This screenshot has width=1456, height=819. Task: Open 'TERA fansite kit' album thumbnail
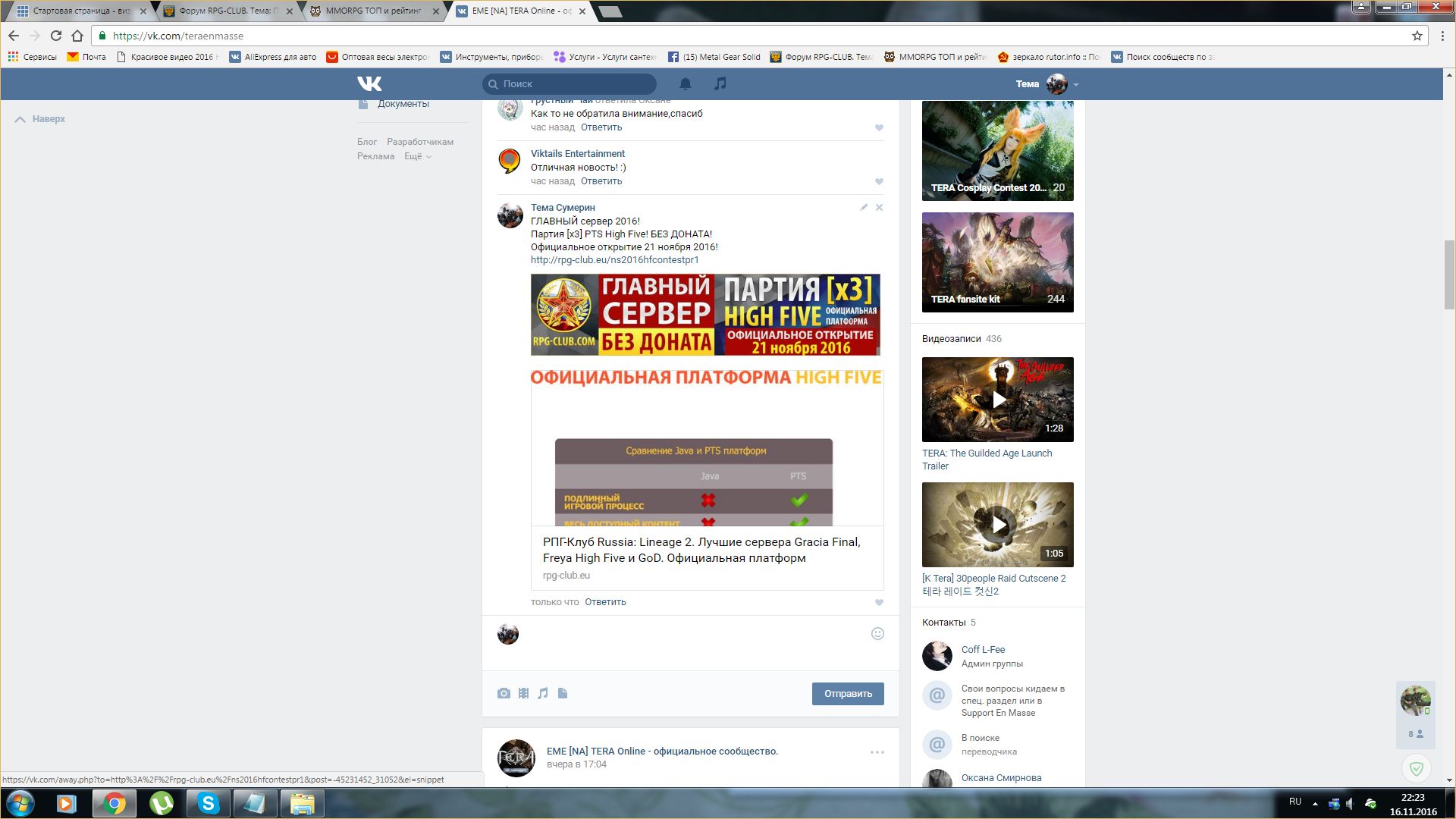998,262
